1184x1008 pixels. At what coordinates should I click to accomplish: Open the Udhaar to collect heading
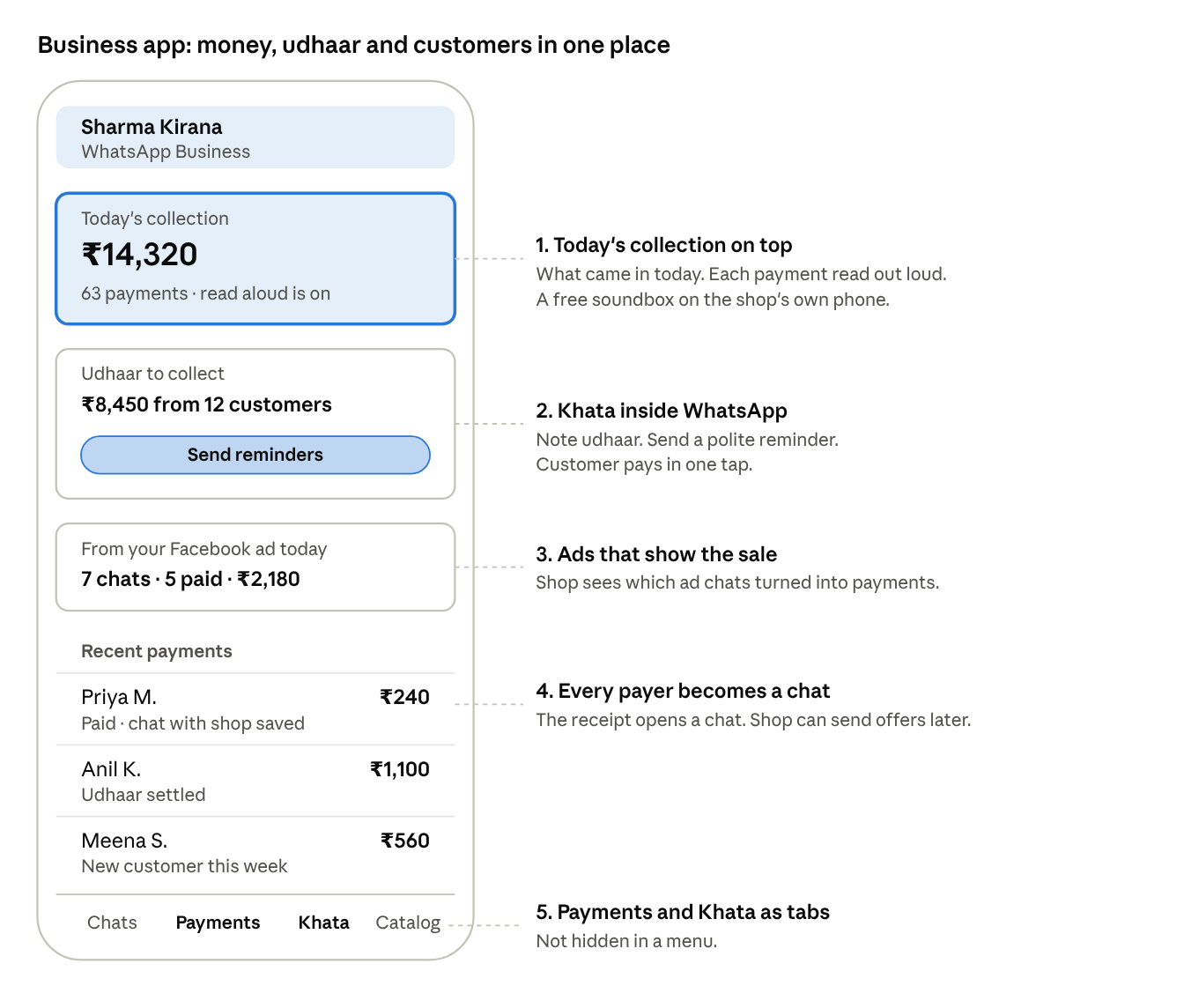[x=152, y=374]
